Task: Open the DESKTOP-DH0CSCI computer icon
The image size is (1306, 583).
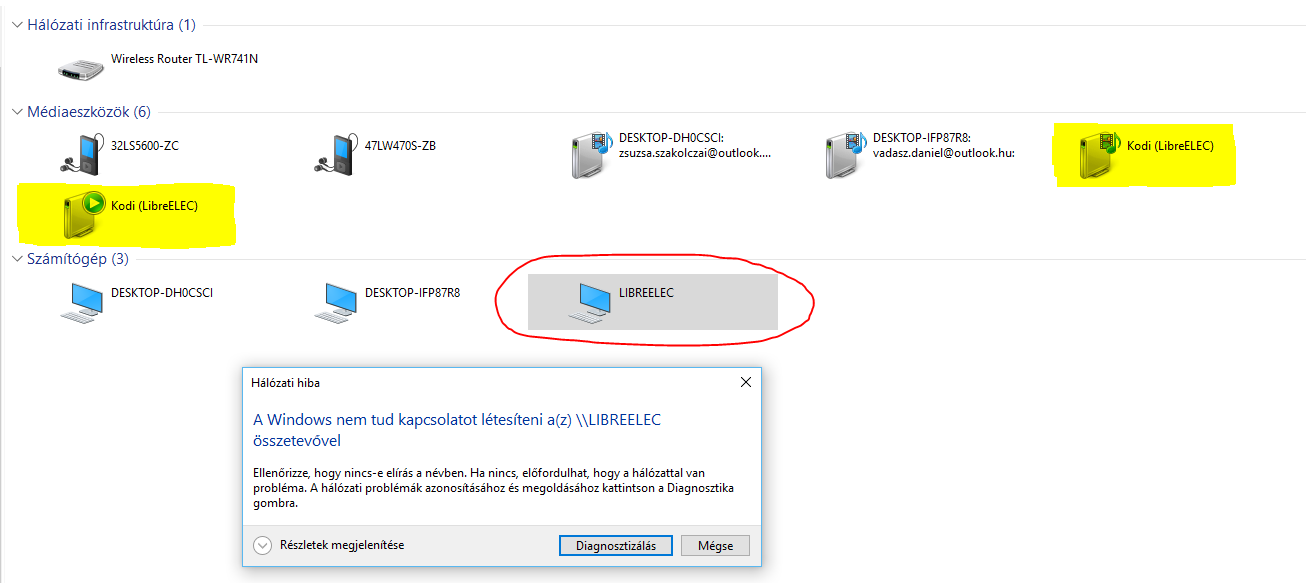Action: click(x=82, y=302)
